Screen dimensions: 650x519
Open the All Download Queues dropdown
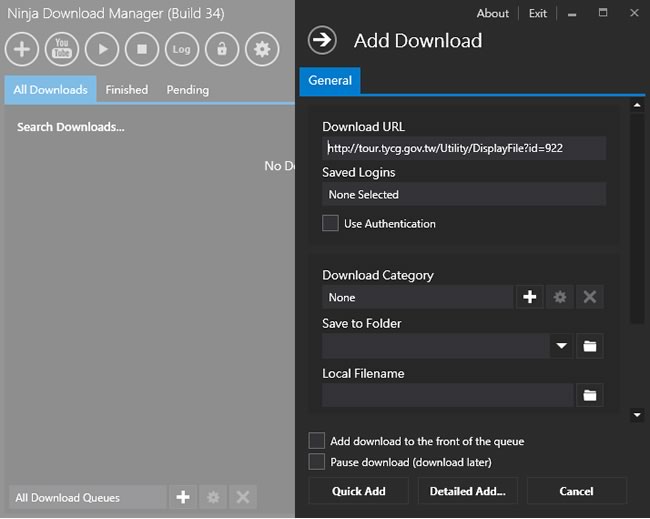click(x=88, y=497)
